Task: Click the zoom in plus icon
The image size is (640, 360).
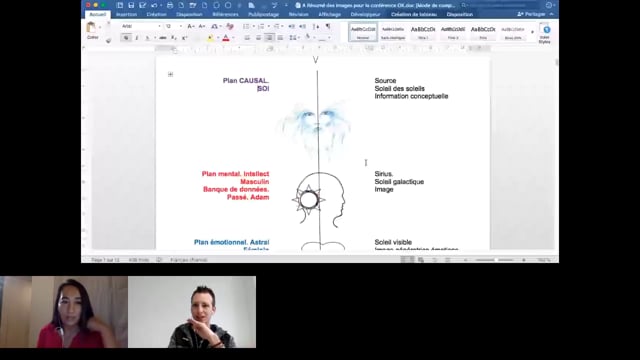Action: (x=524, y=260)
